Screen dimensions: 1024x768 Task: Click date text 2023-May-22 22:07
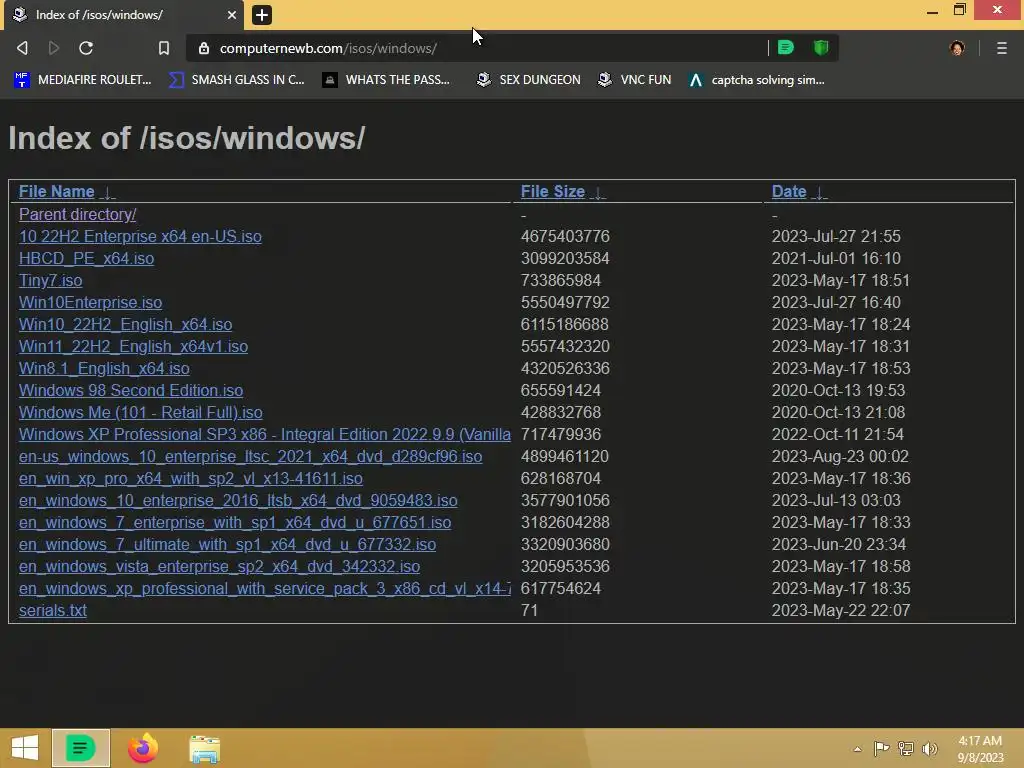(x=840, y=611)
